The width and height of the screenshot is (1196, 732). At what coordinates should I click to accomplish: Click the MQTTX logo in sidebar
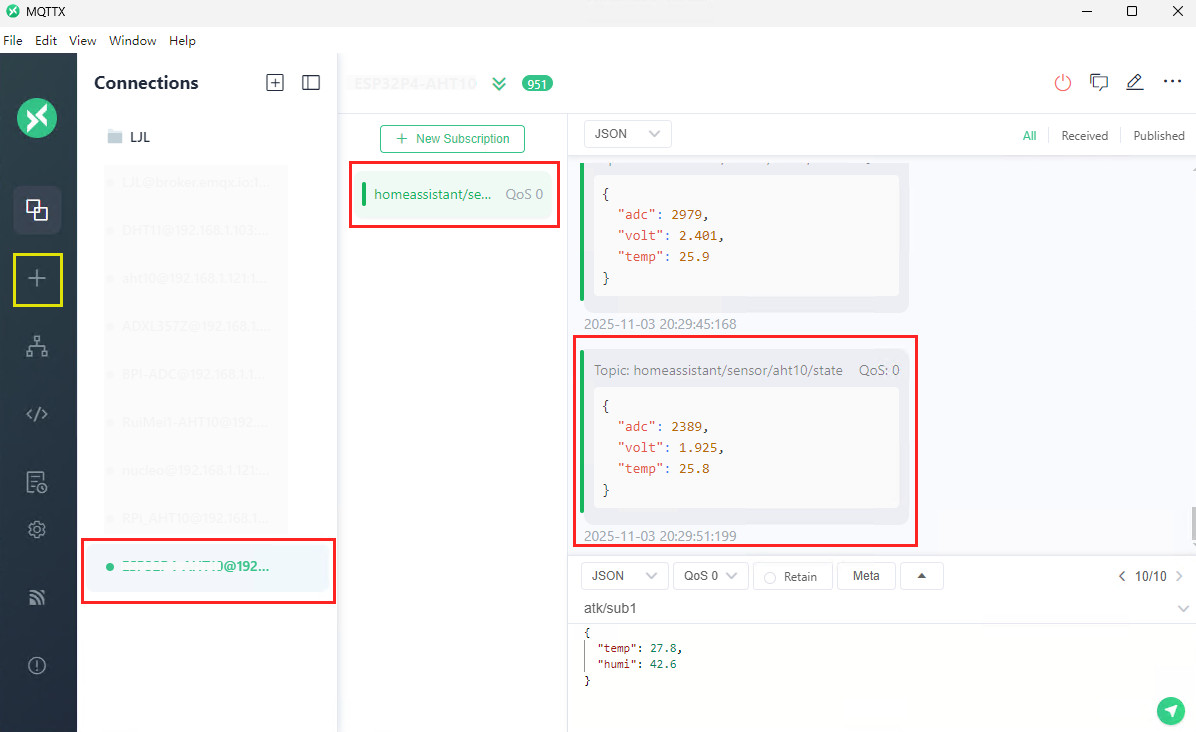click(37, 118)
